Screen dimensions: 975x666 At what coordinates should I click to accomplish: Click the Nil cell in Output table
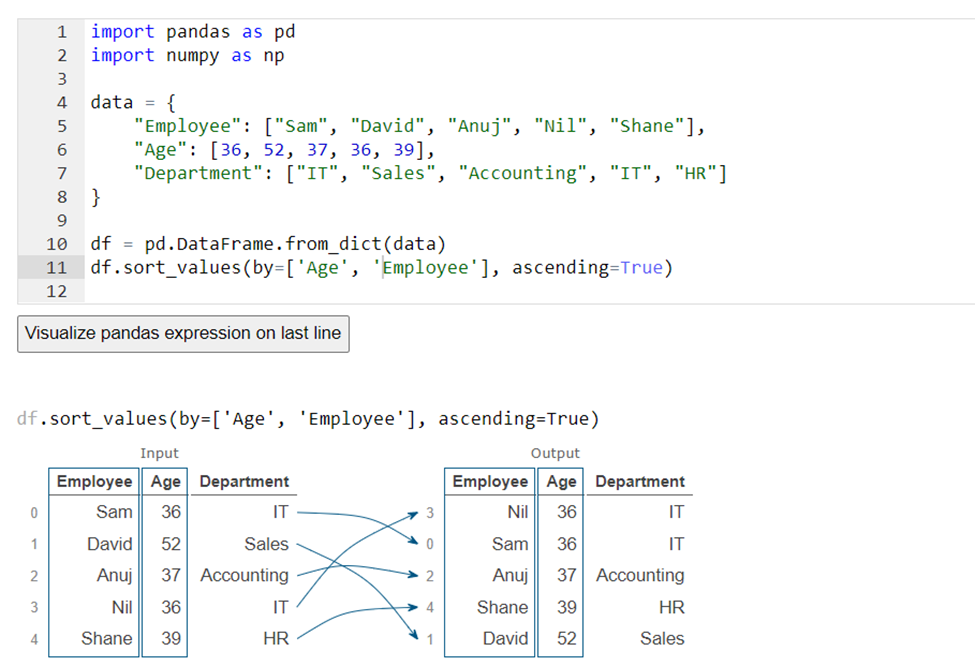515,512
